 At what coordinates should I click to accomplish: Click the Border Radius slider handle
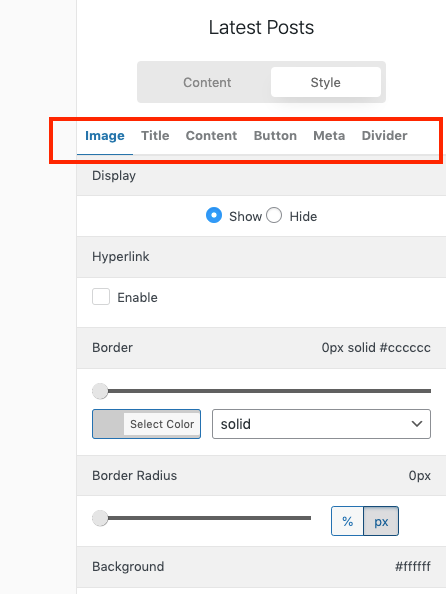pos(100,518)
